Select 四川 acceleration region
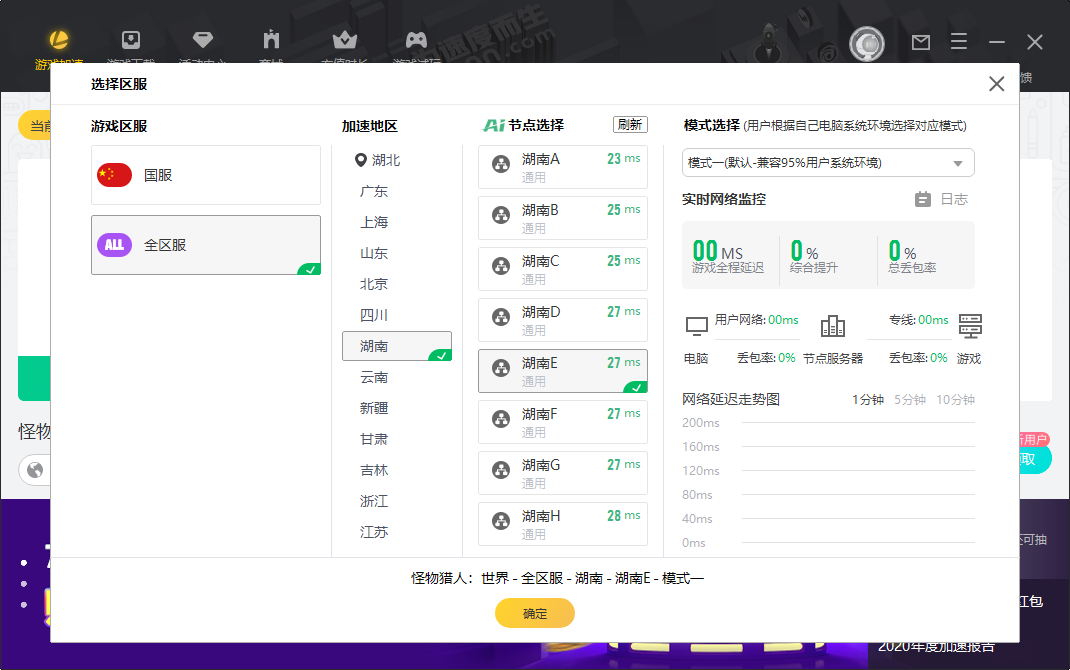1070x670 pixels. tap(374, 315)
